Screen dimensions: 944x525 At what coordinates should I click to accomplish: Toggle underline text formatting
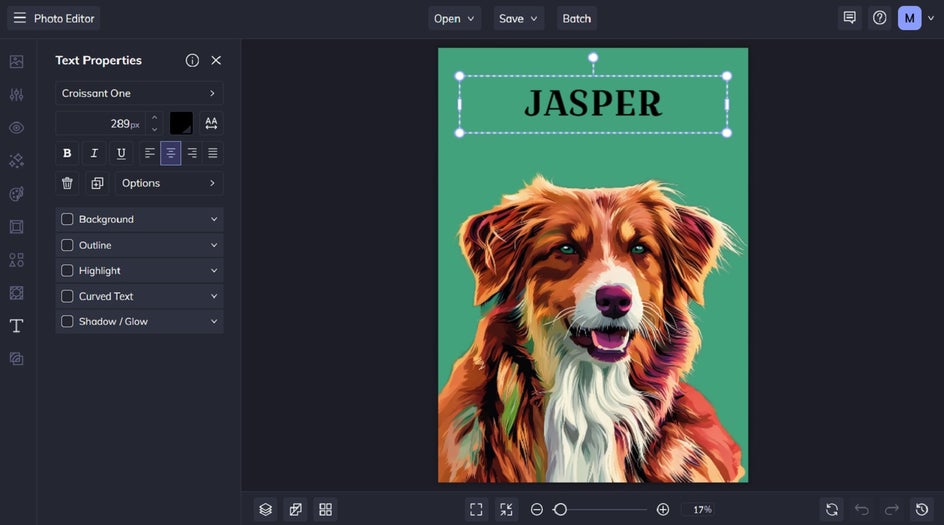tap(121, 153)
